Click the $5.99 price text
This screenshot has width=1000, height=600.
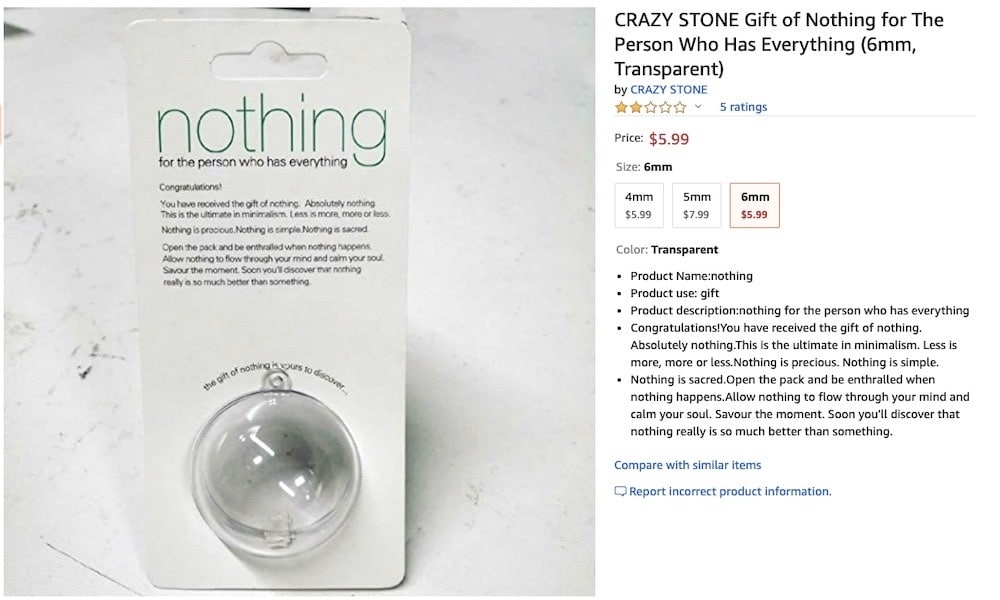pyautogui.click(x=669, y=139)
